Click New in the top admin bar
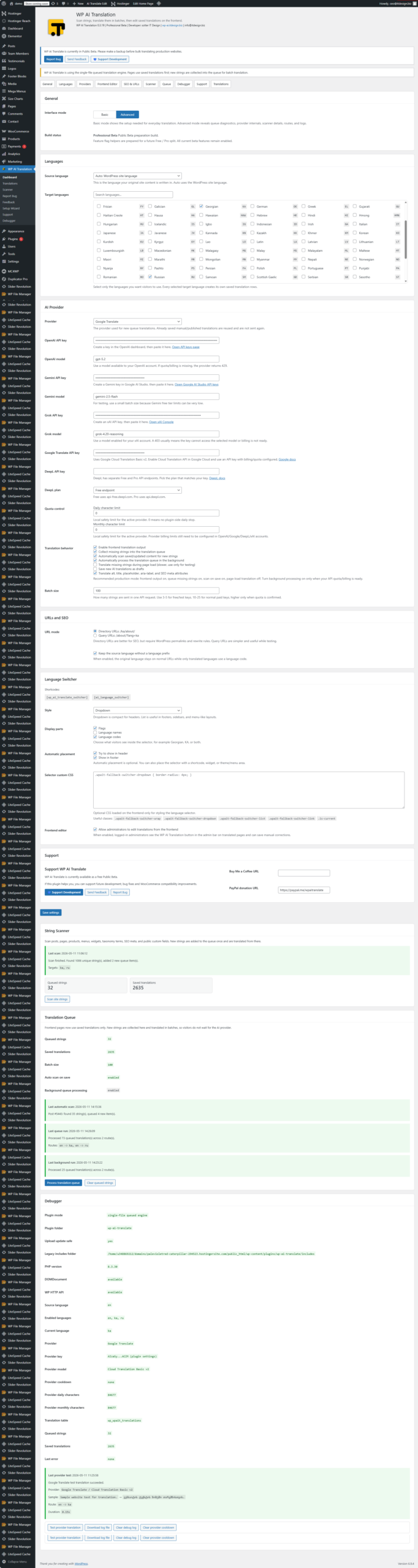 pyautogui.click(x=78, y=3)
